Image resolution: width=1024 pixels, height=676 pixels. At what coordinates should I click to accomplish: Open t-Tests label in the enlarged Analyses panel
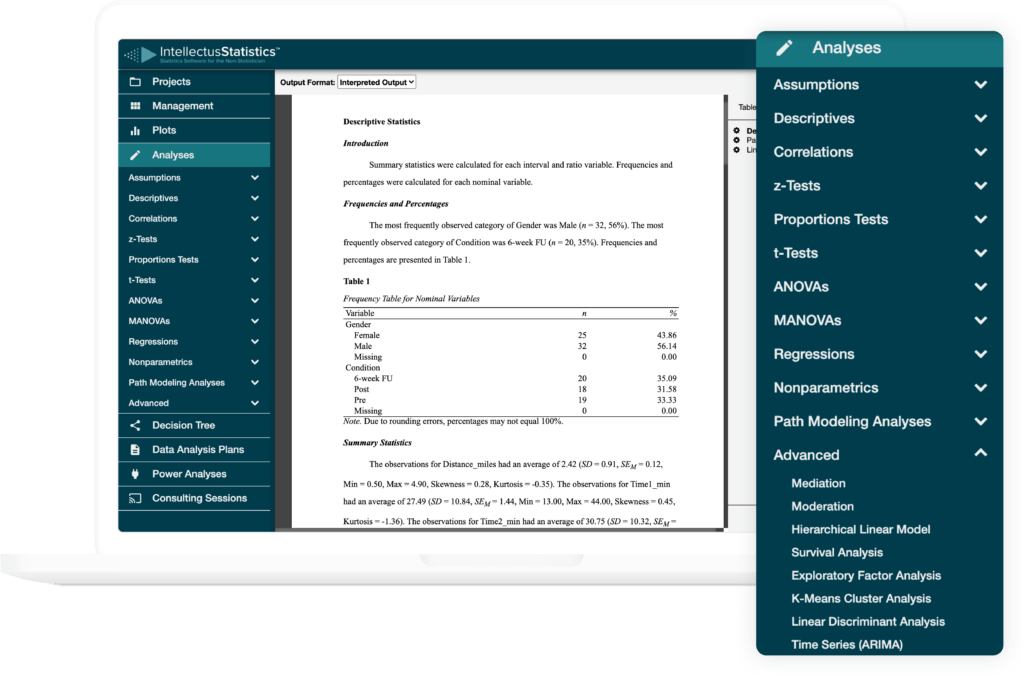(x=795, y=253)
